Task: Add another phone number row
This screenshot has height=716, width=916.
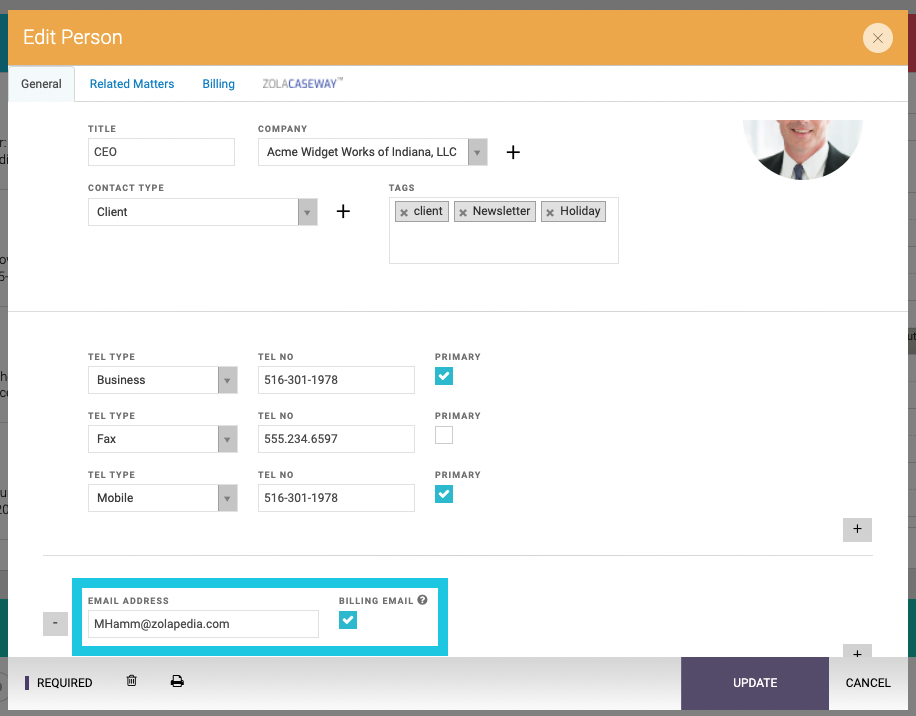Action: click(857, 529)
